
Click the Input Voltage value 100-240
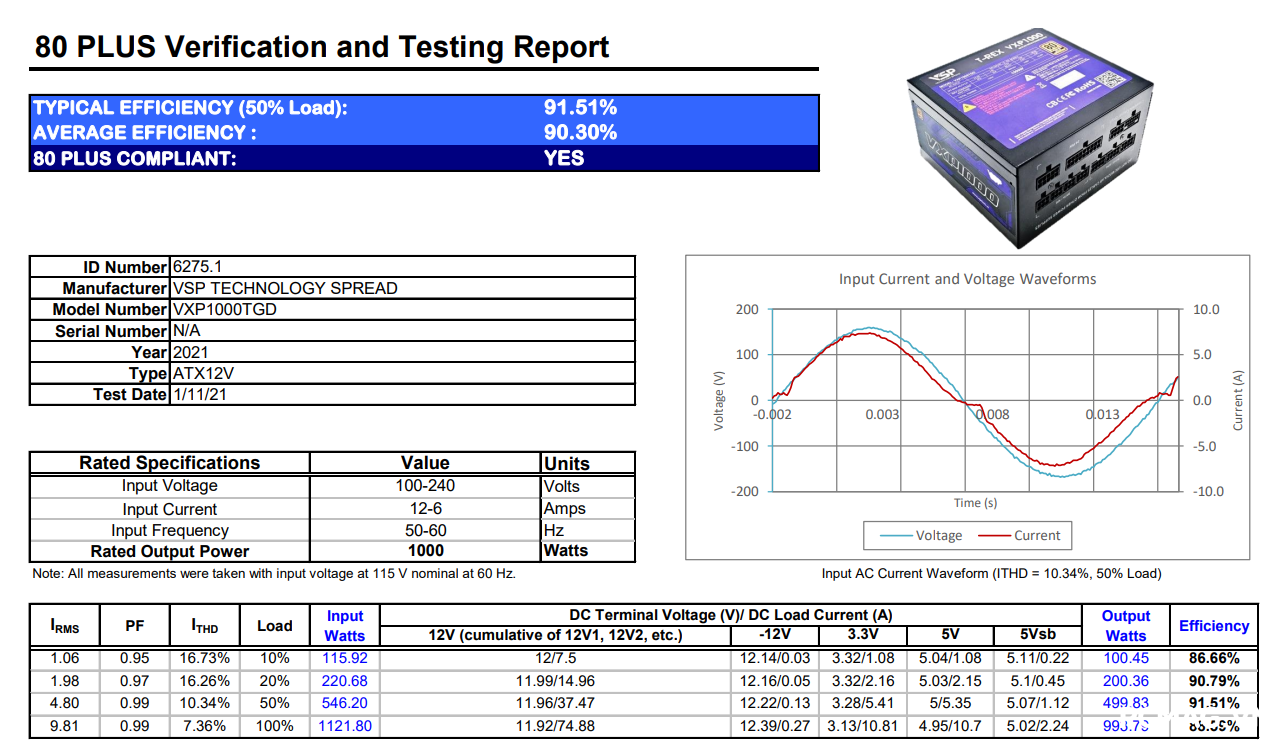[x=425, y=486]
